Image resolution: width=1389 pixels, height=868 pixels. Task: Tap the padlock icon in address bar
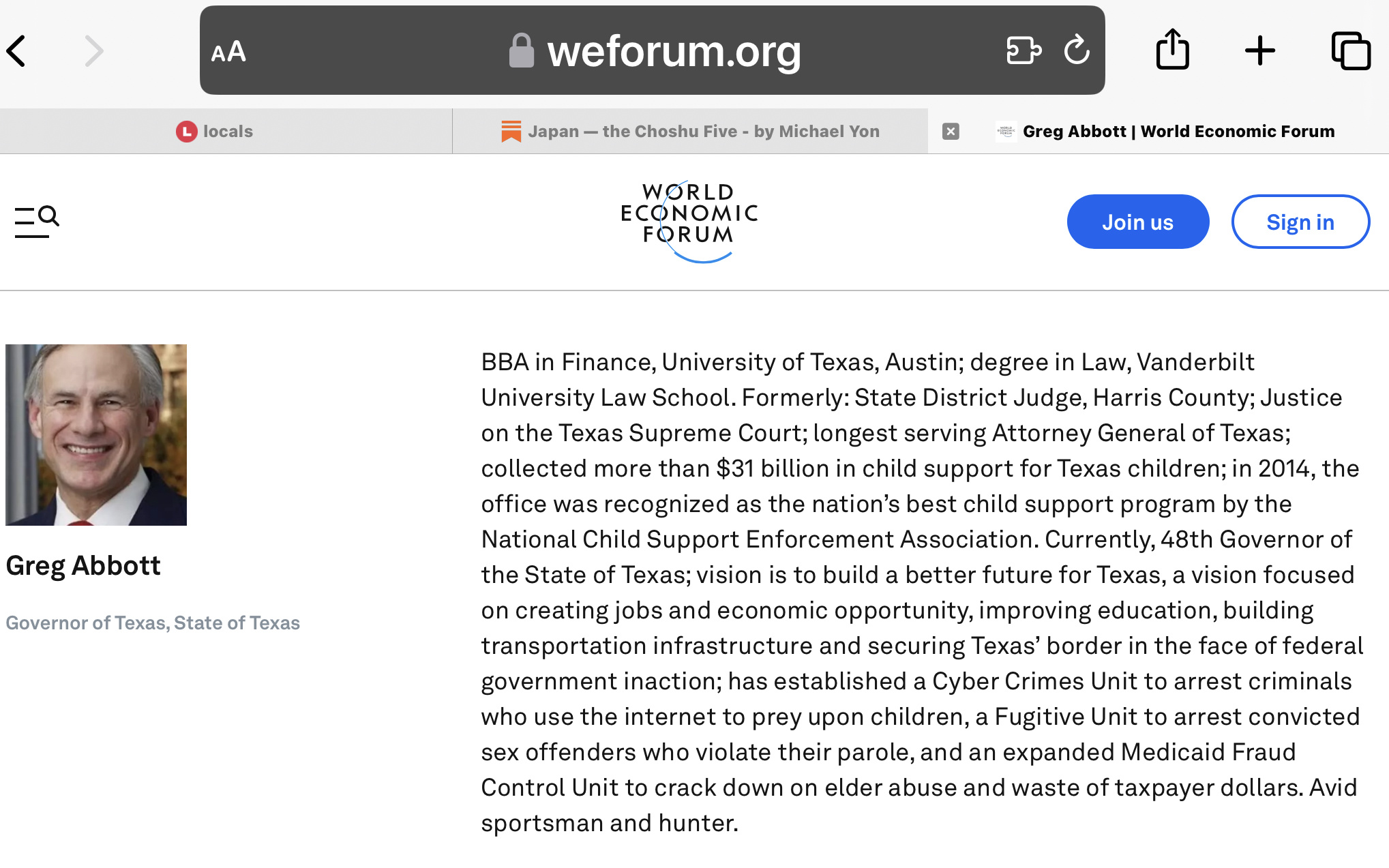521,51
